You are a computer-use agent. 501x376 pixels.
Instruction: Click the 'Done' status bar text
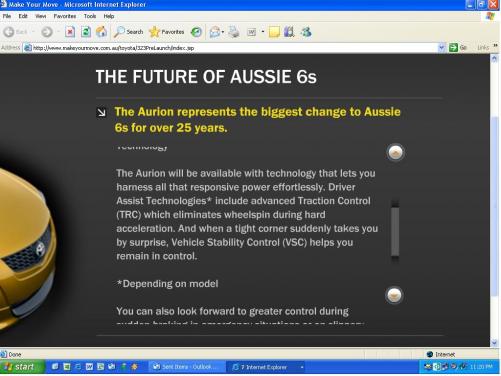pyautogui.click(x=15, y=354)
